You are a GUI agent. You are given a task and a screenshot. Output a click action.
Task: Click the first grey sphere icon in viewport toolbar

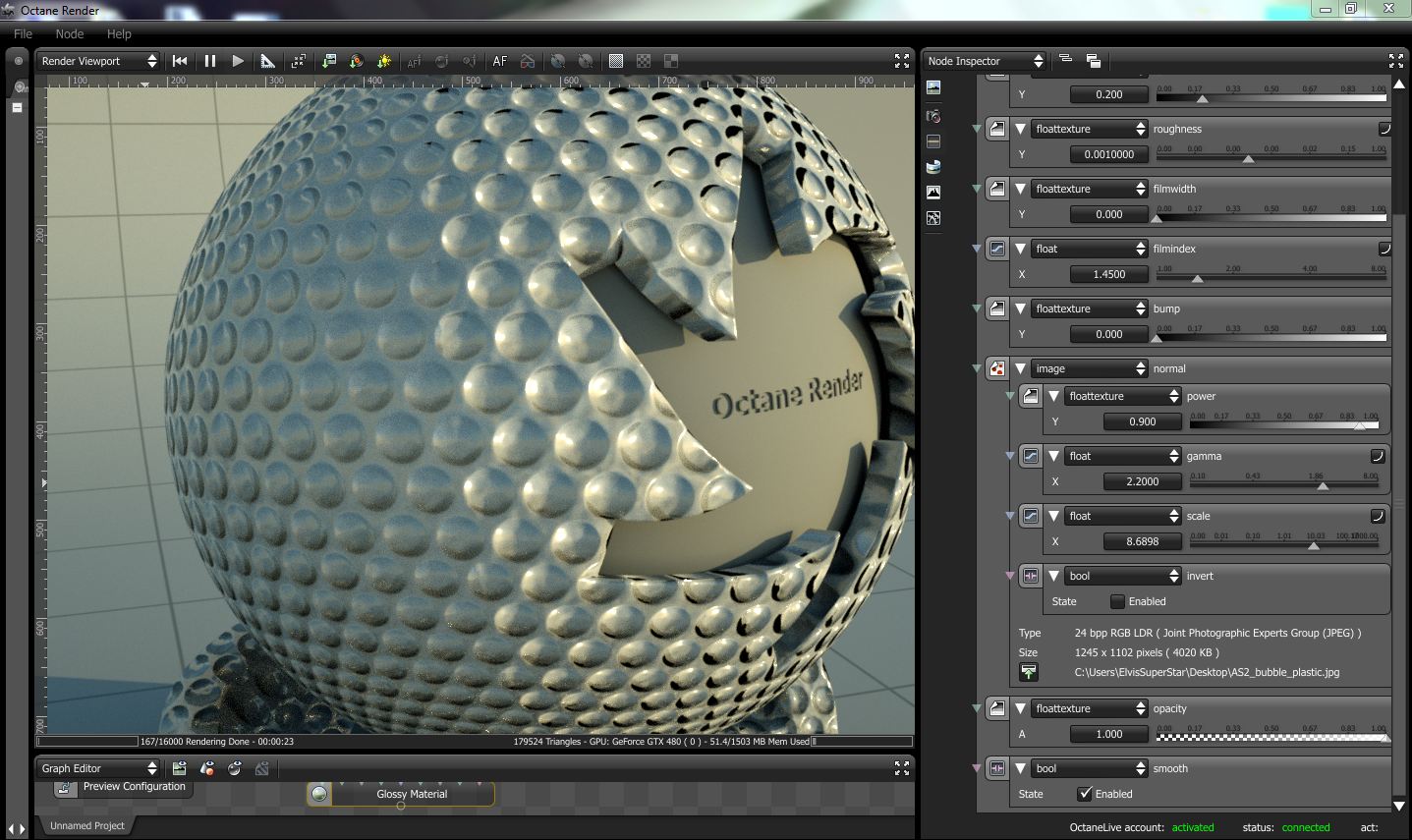tap(558, 61)
